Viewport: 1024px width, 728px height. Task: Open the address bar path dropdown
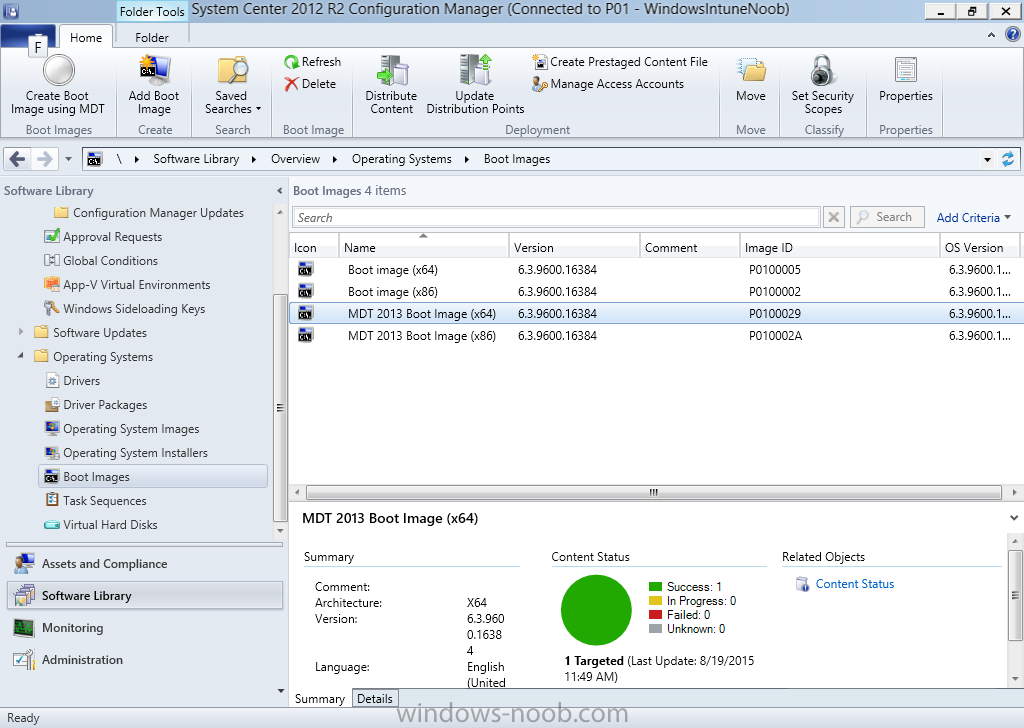987,159
